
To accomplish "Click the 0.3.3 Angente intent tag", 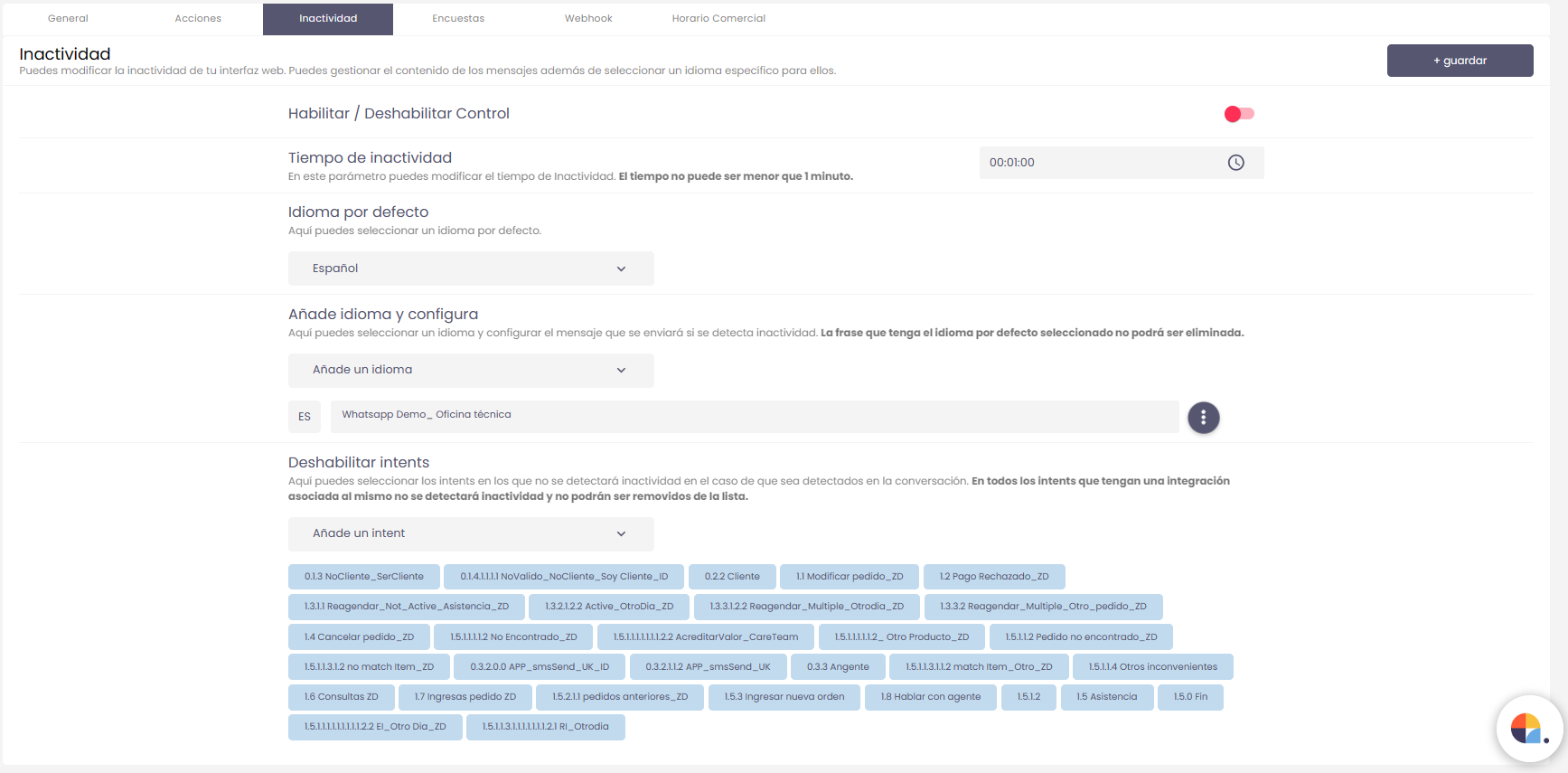I will click(838, 667).
